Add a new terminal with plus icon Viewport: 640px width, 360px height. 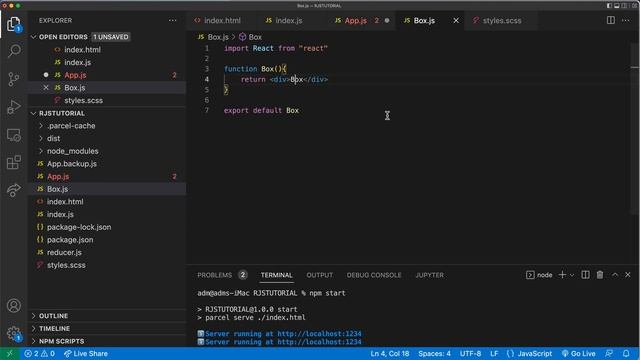click(562, 275)
